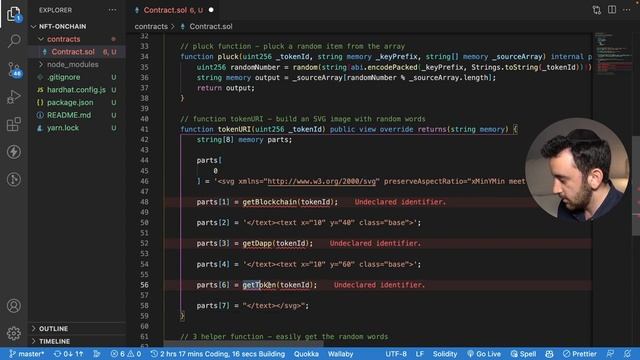Click the lightning bolt activity bar icon
The width and height of the screenshot is (640, 360).
pos(14,152)
